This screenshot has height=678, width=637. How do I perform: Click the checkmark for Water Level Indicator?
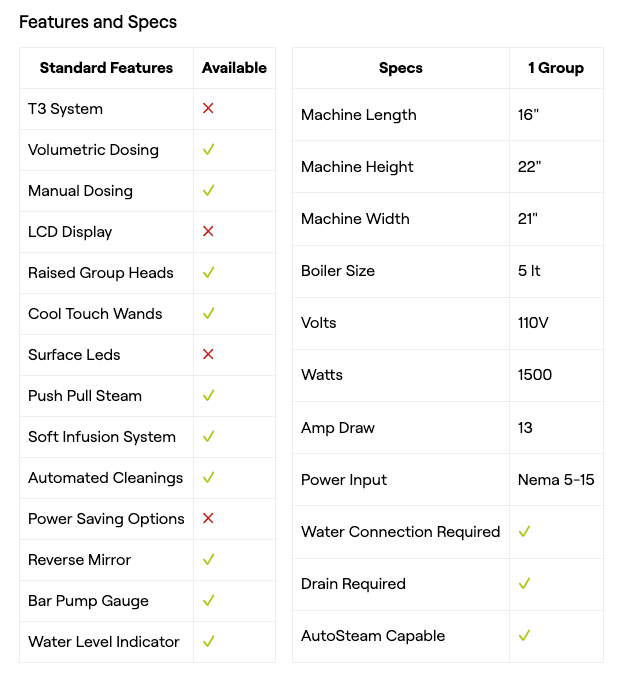coord(208,641)
